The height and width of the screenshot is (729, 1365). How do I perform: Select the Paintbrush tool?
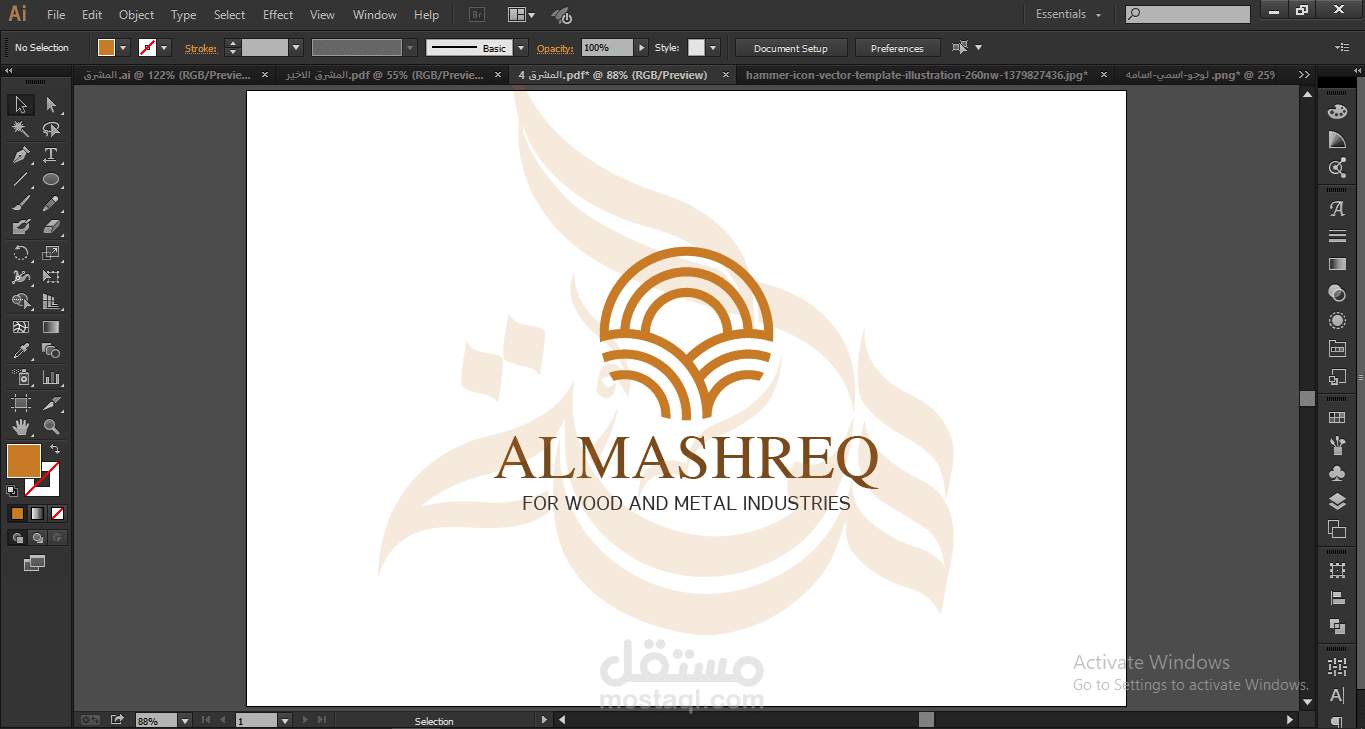click(x=21, y=204)
